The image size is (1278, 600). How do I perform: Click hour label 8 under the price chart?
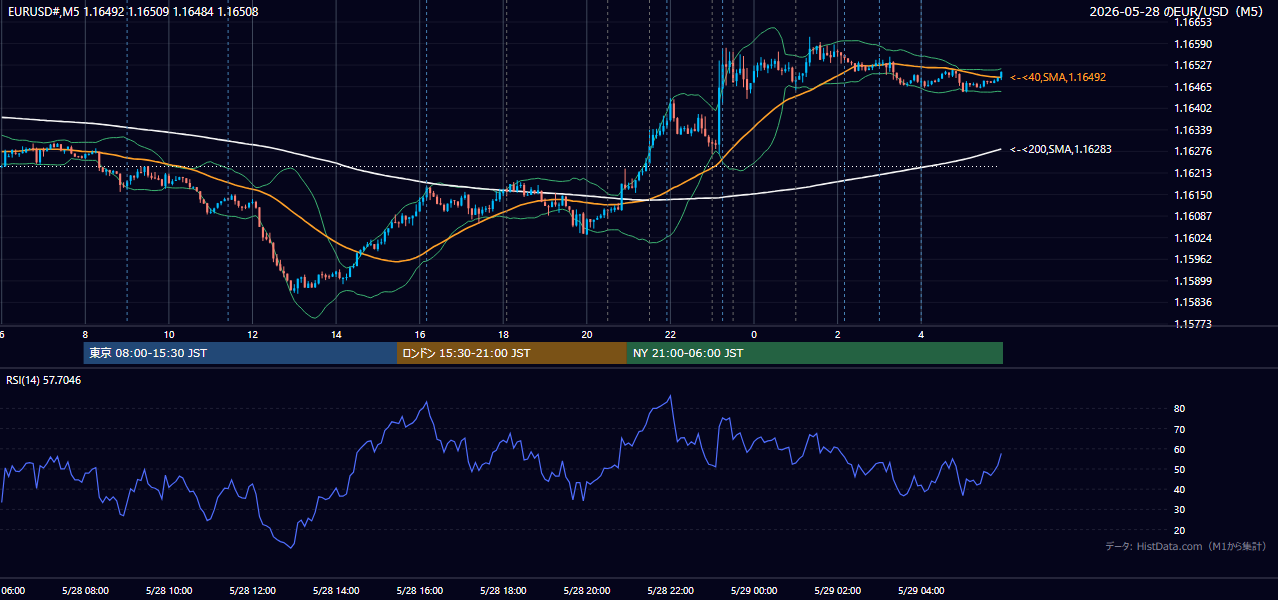click(85, 334)
